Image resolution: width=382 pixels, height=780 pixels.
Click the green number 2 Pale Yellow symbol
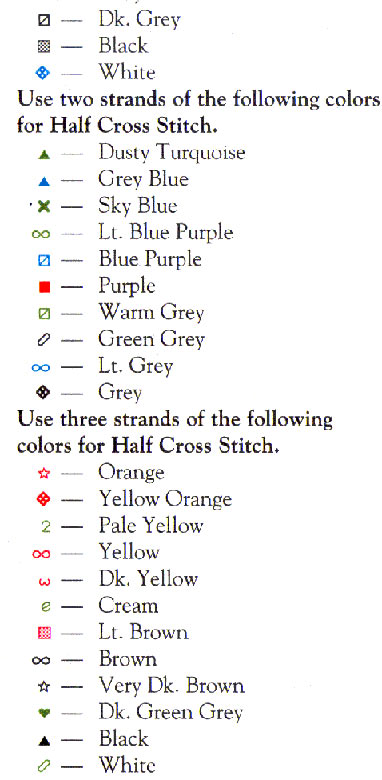point(45,527)
